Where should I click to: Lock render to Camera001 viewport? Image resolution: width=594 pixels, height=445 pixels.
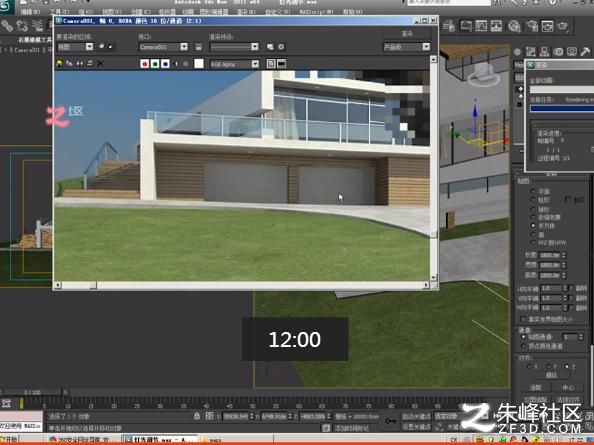198,47
